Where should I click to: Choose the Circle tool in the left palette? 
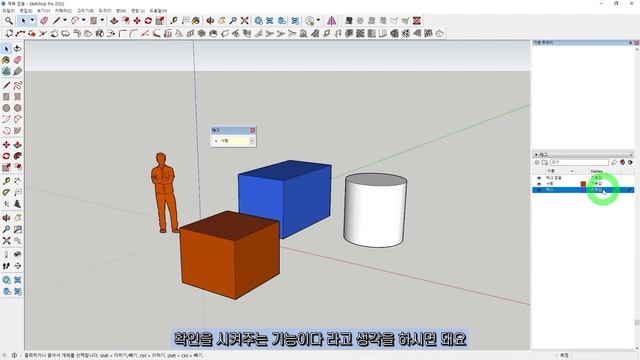pyautogui.click(x=6, y=108)
